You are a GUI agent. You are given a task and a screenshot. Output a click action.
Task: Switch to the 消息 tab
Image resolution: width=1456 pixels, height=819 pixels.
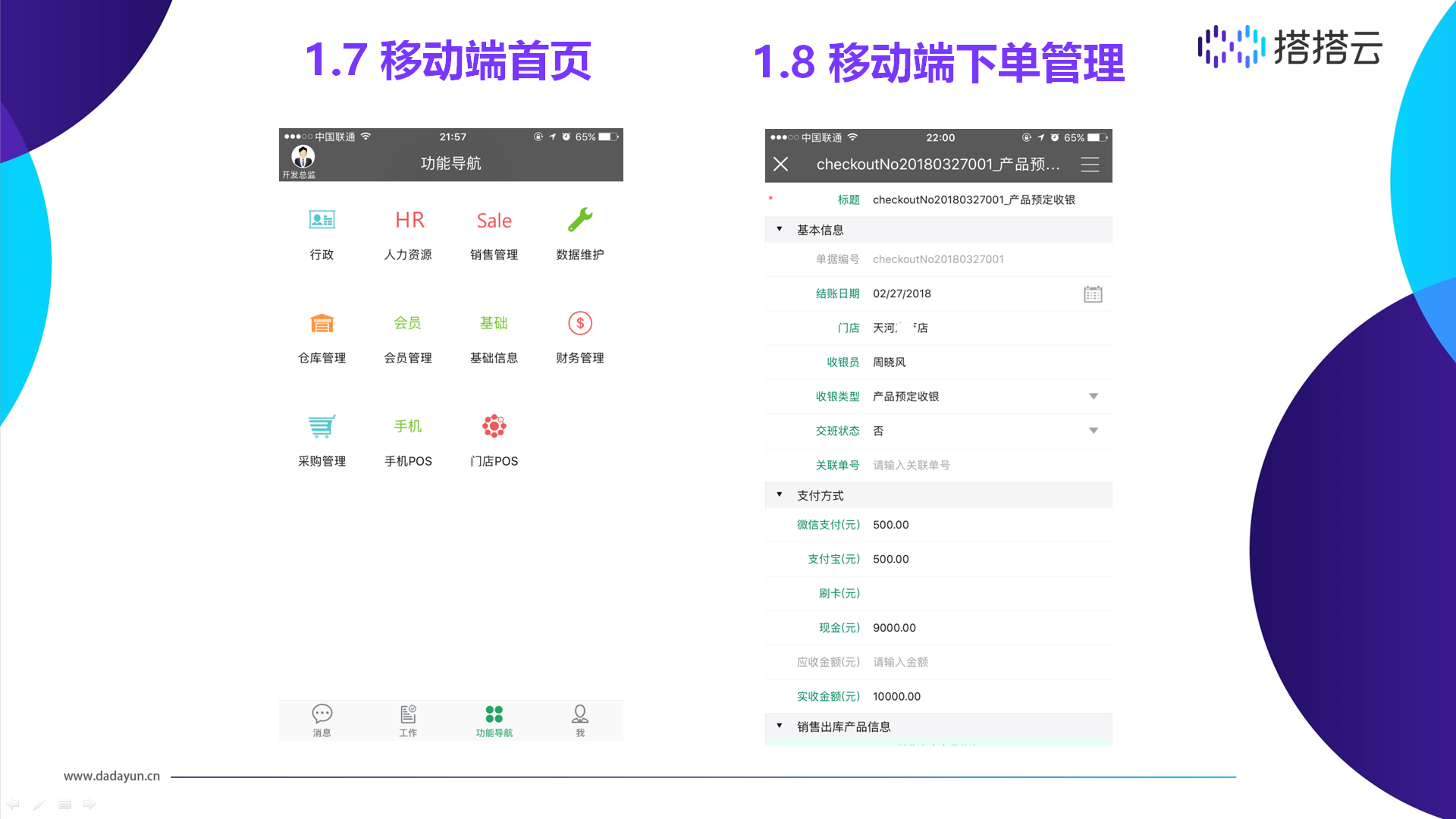pos(322,720)
